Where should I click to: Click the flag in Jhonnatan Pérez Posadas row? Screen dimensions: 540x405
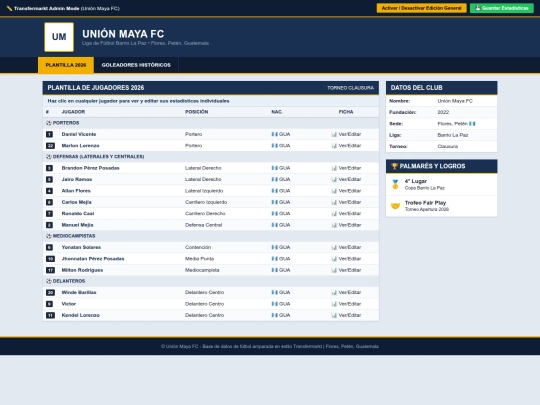point(274,259)
